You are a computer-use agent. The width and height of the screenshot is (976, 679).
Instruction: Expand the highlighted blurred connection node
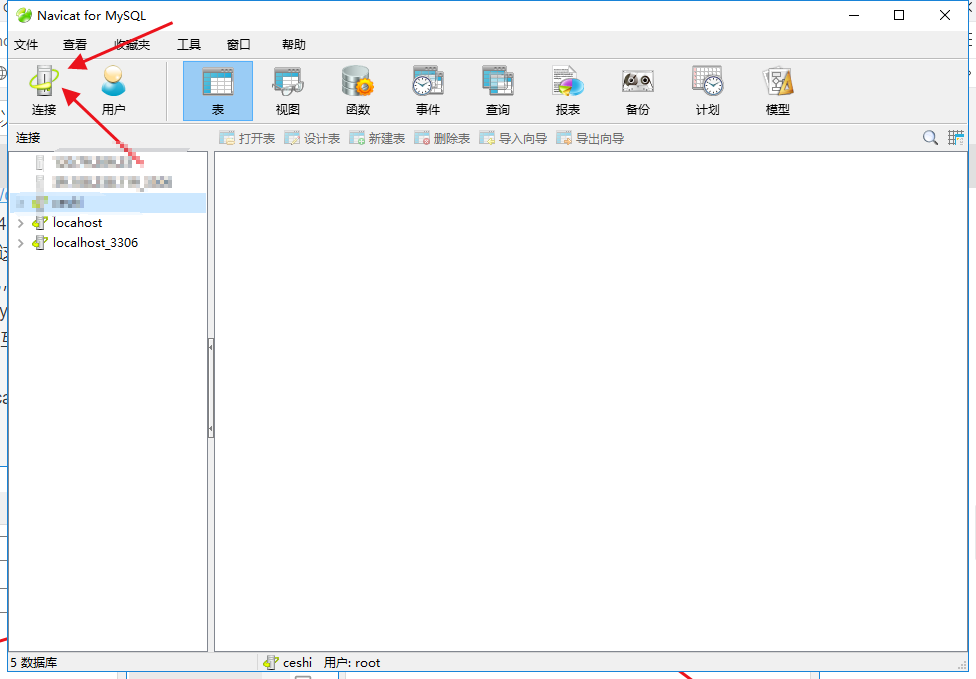click(21, 203)
